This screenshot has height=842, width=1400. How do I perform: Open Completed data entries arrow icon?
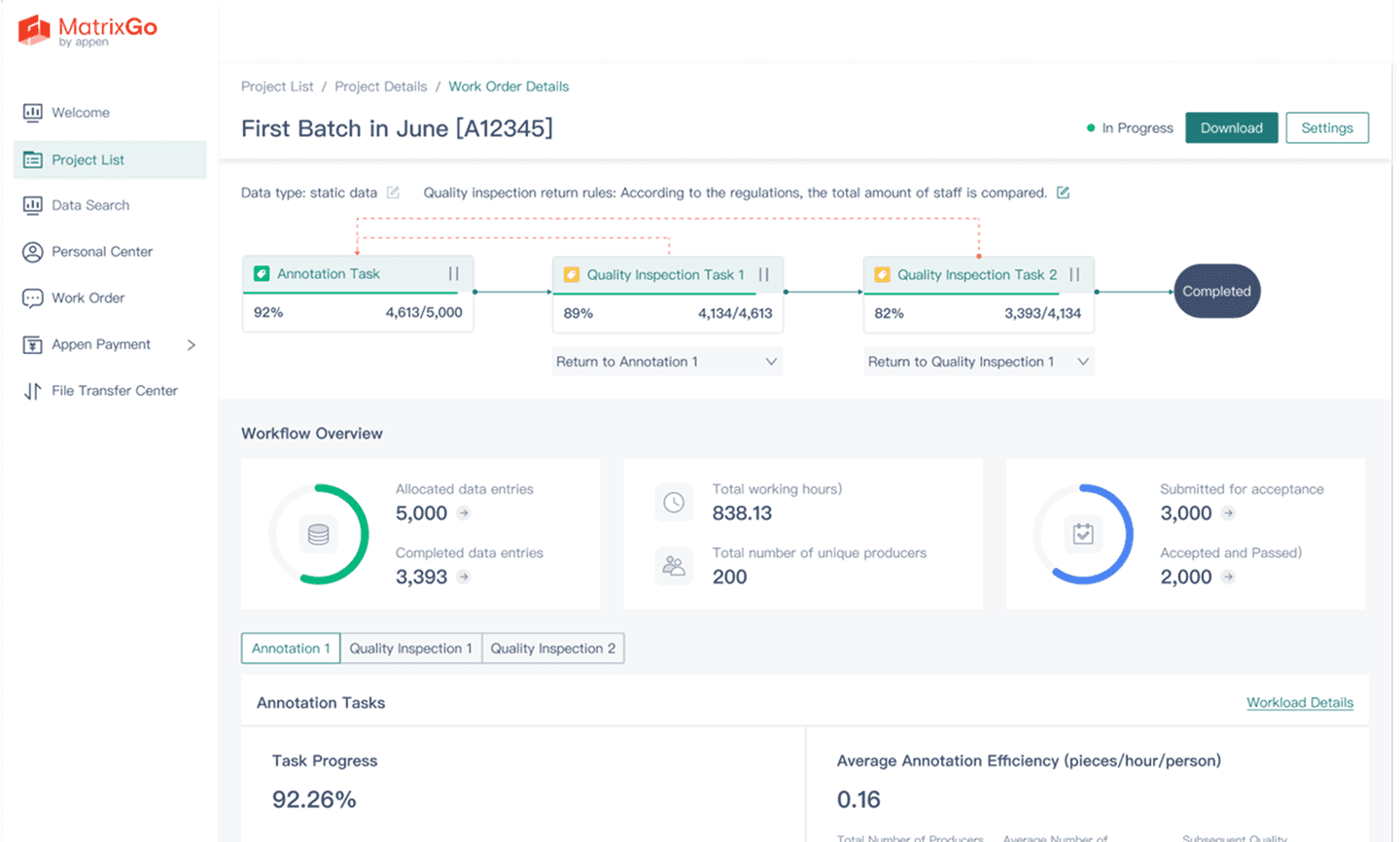coord(464,577)
